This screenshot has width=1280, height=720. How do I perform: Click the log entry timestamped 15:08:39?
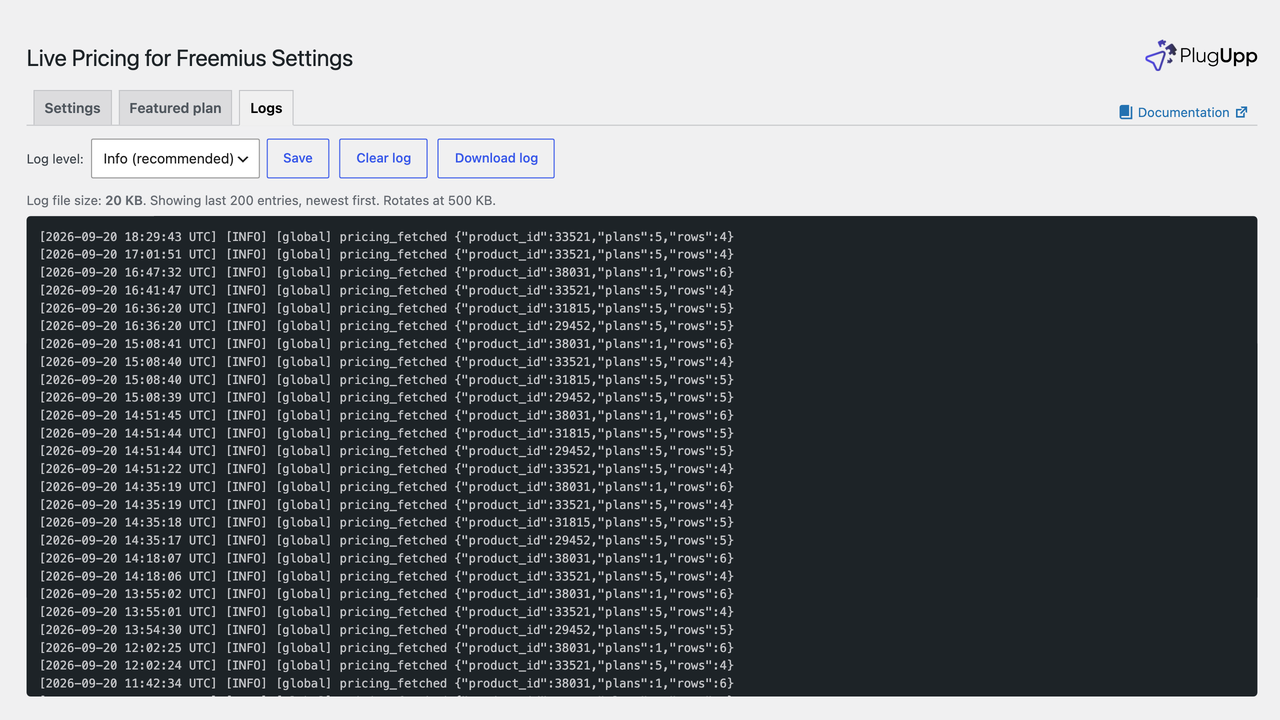click(387, 397)
